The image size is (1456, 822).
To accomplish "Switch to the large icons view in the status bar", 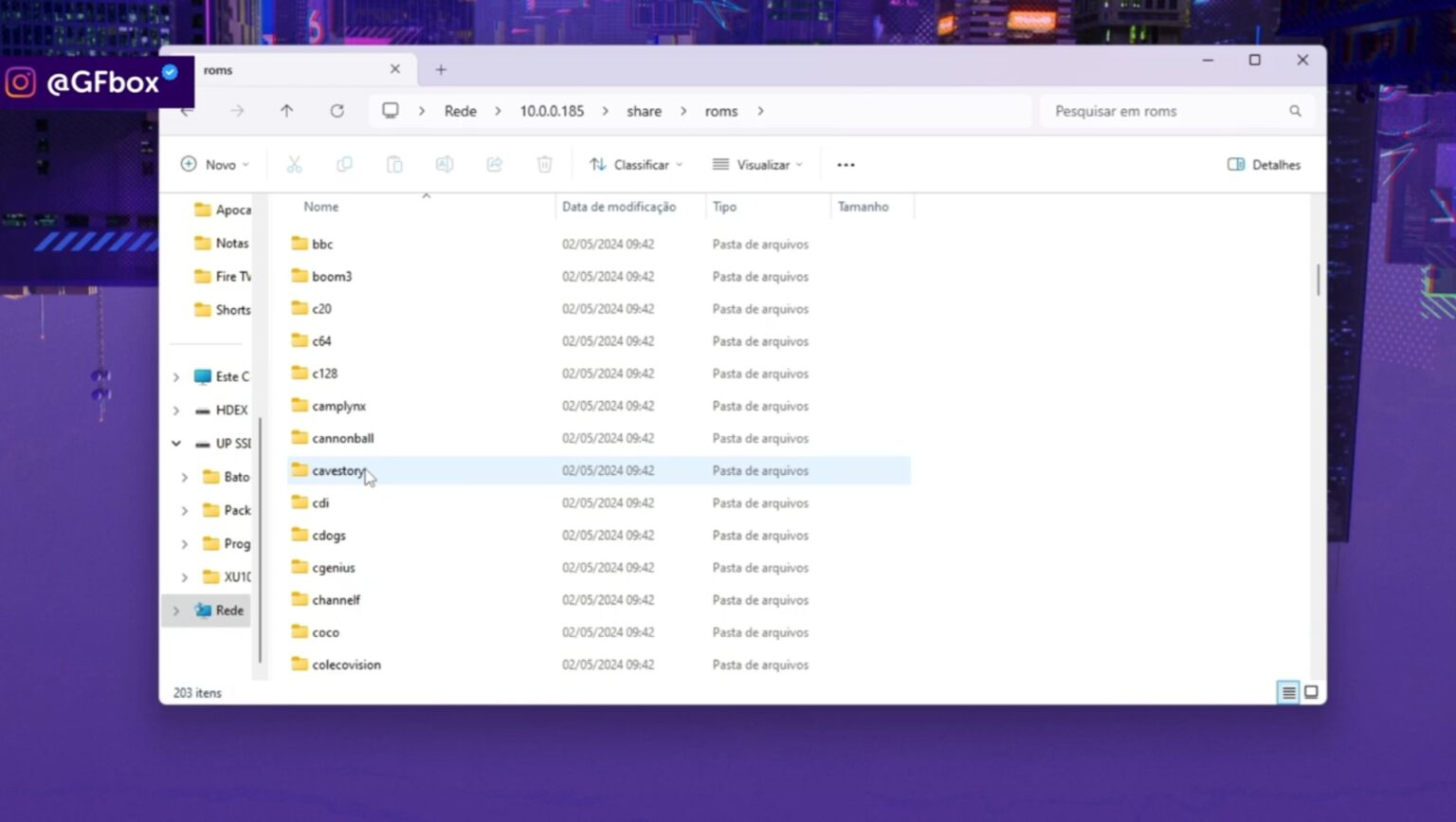I will point(1311,692).
